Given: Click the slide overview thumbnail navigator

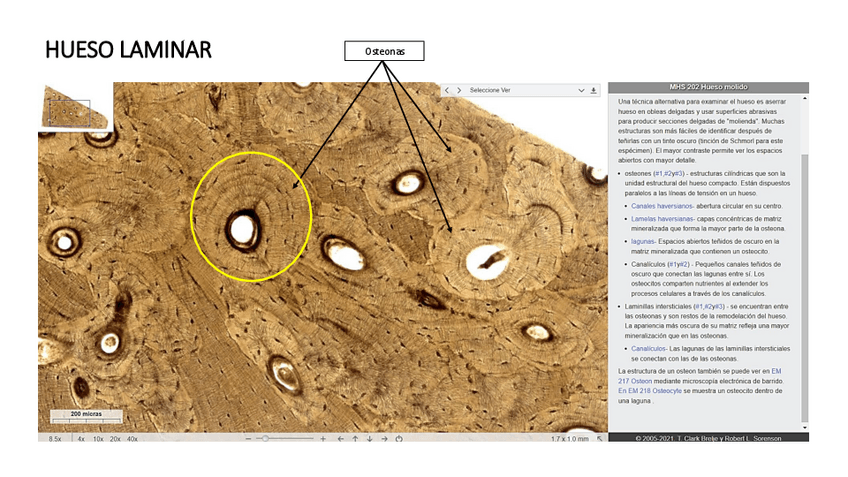Looking at the screenshot, I should tap(75, 106).
